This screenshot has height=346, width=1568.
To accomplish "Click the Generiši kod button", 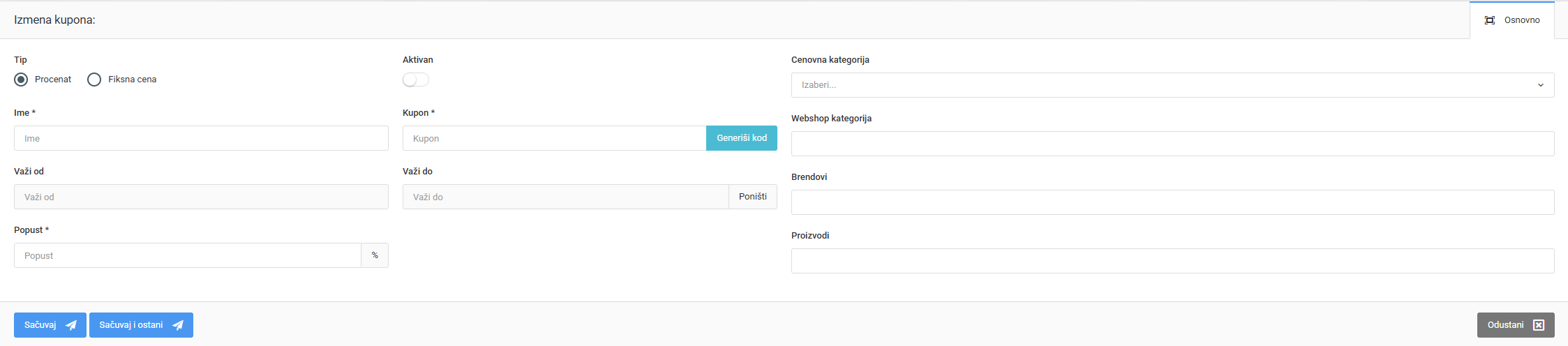I will point(742,138).
